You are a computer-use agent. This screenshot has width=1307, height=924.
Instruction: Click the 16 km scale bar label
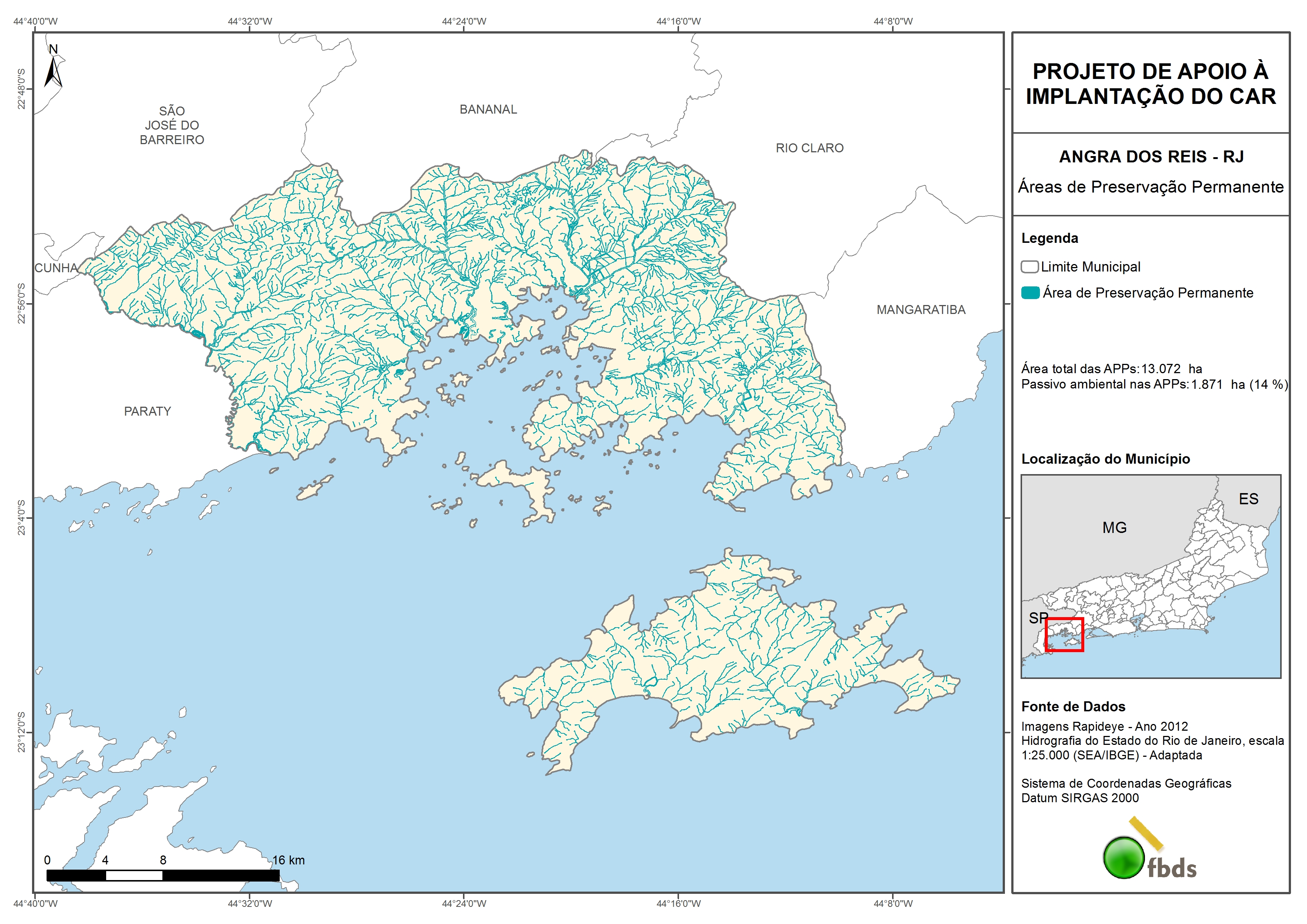288,860
